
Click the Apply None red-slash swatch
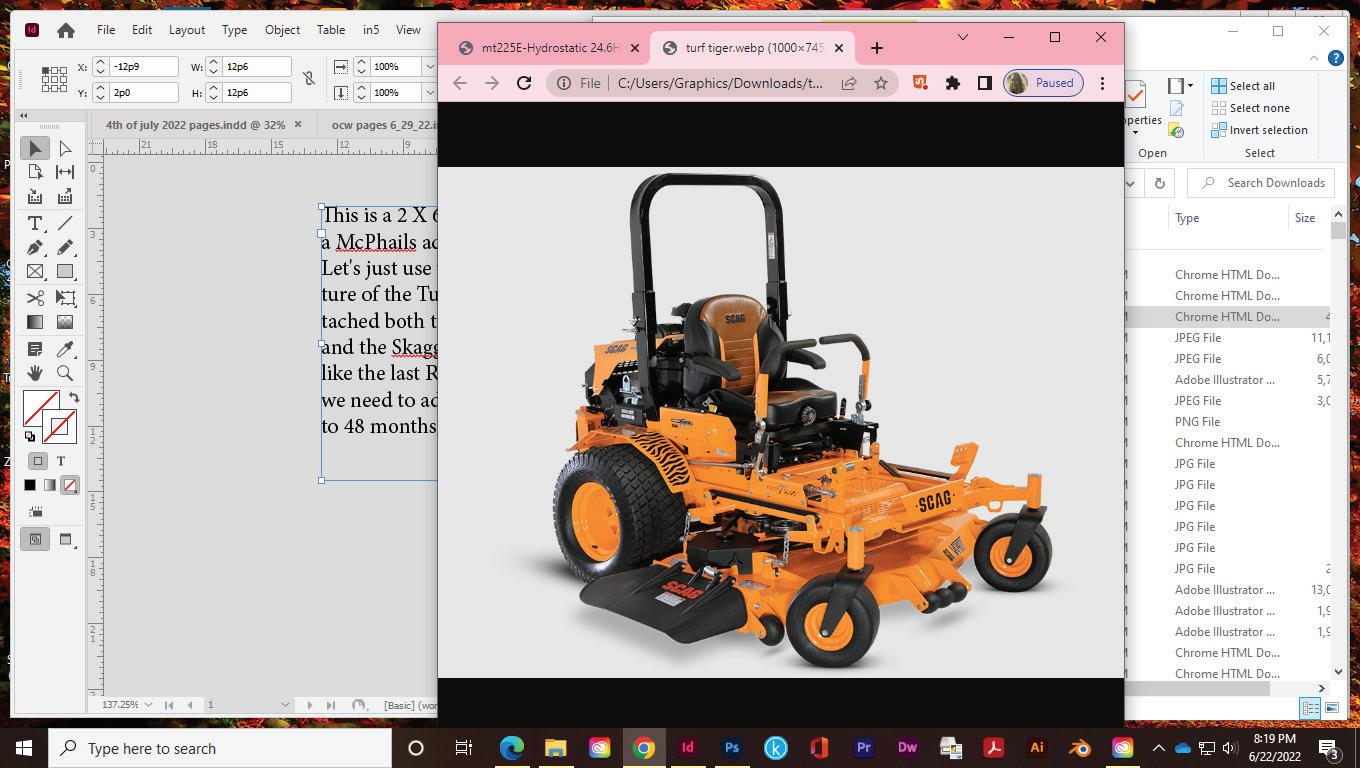tap(70, 485)
